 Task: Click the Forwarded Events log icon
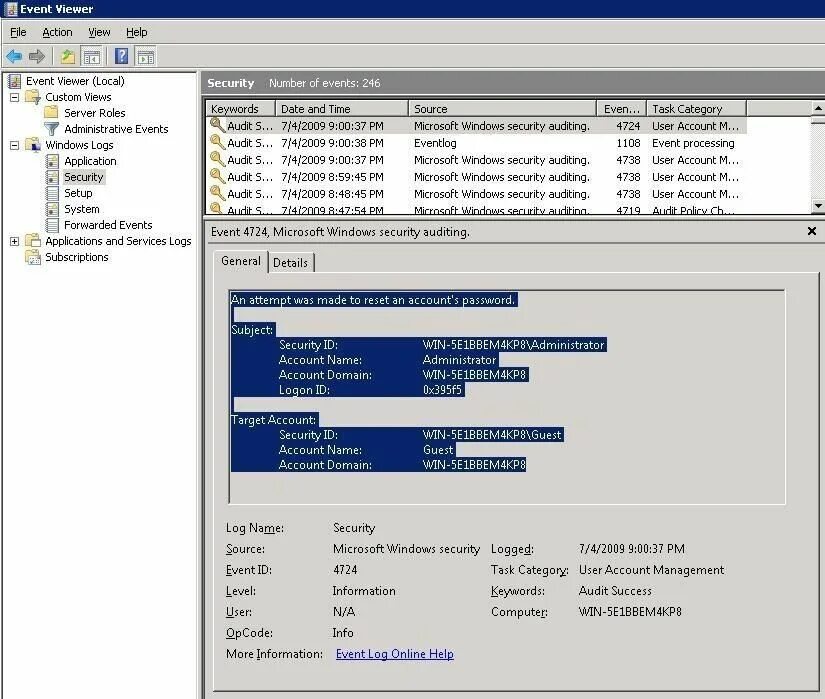[x=52, y=225]
